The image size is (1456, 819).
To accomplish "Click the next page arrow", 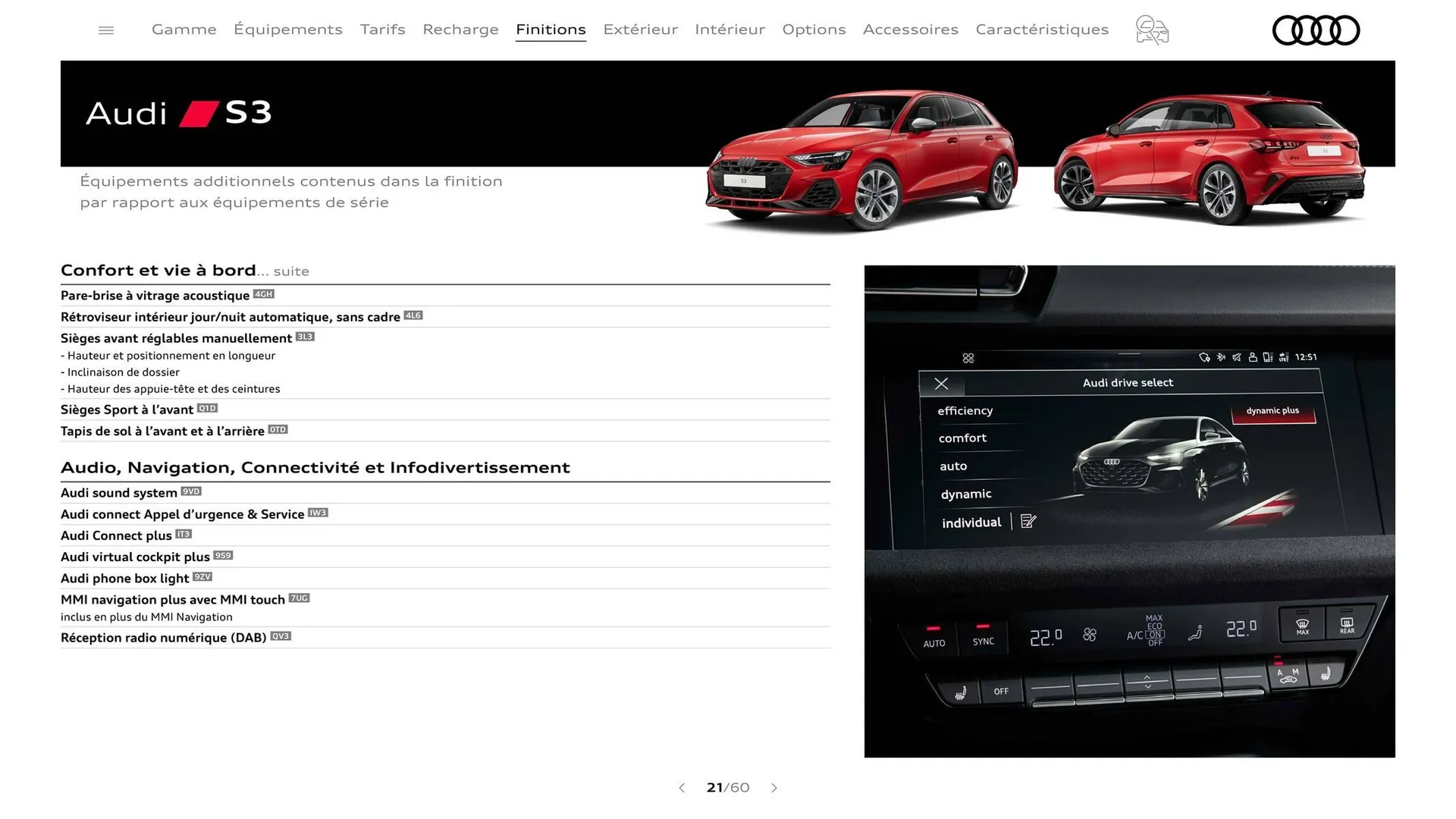I will (774, 788).
